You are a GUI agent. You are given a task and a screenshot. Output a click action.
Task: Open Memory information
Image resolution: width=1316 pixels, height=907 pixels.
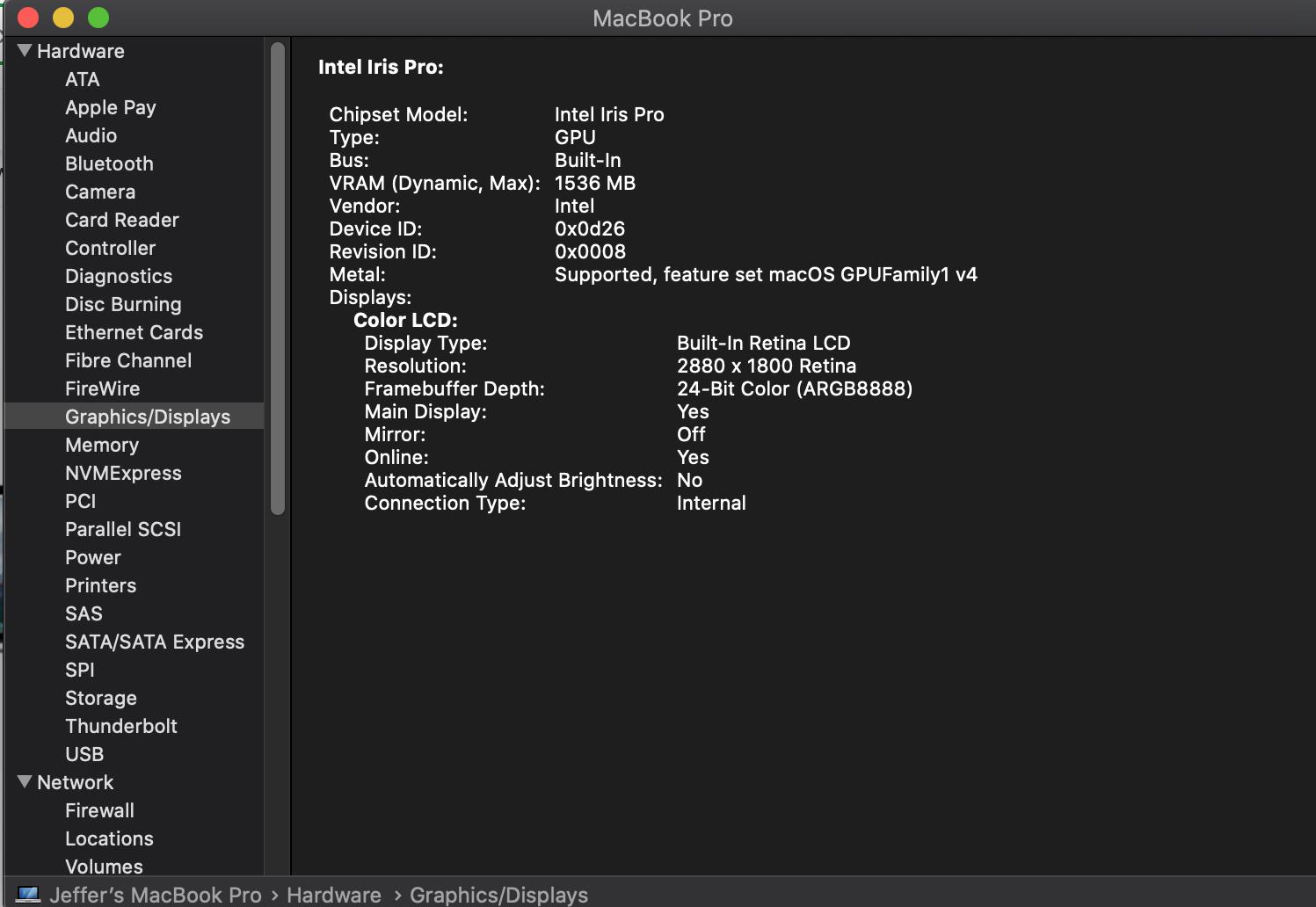tap(102, 445)
